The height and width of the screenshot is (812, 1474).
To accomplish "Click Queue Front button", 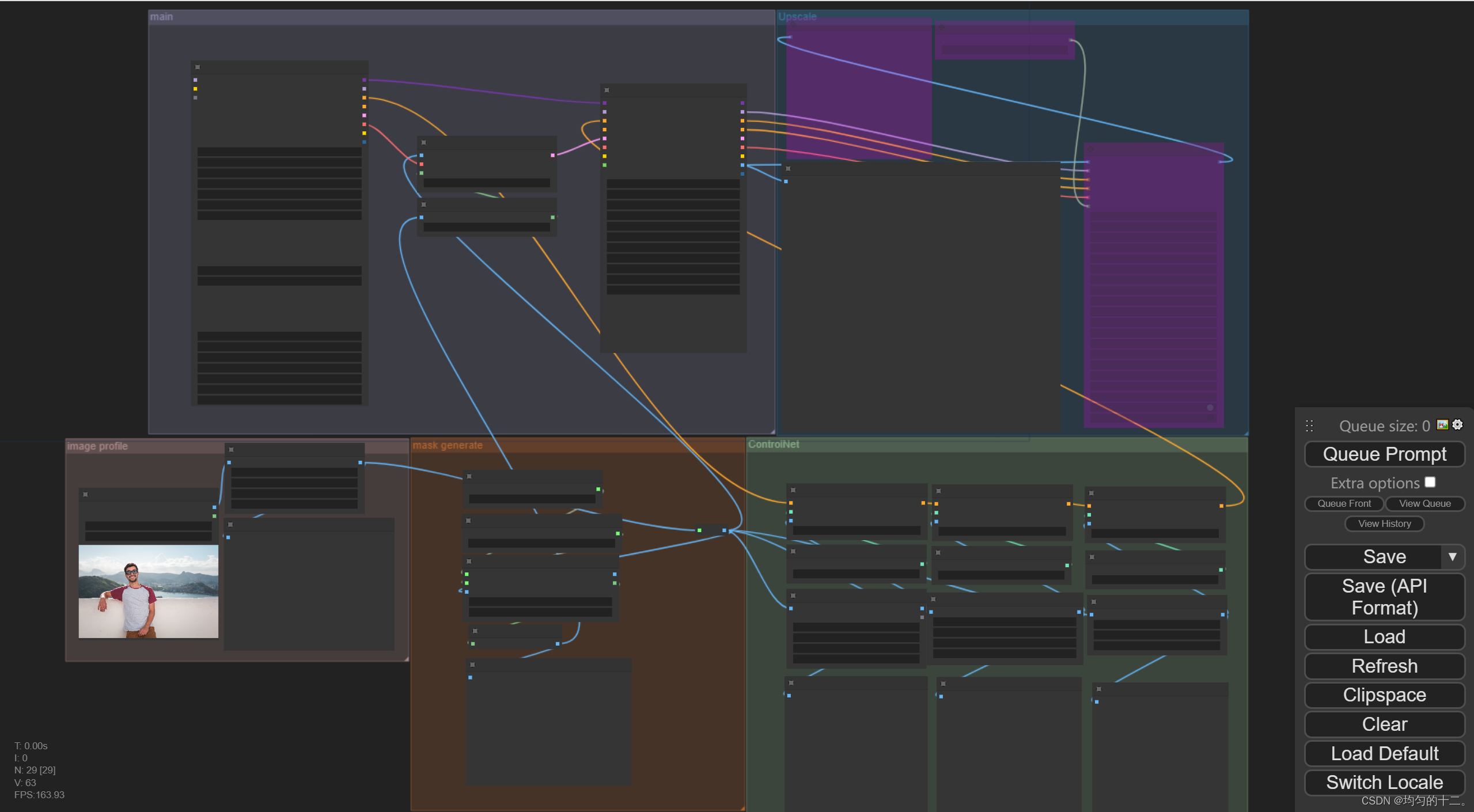I will click(1344, 503).
